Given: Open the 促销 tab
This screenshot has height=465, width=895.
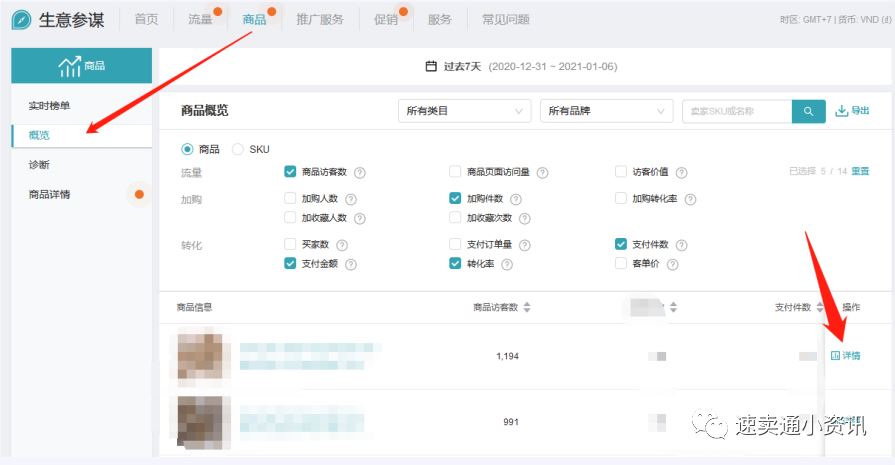Looking at the screenshot, I should click(x=386, y=19).
